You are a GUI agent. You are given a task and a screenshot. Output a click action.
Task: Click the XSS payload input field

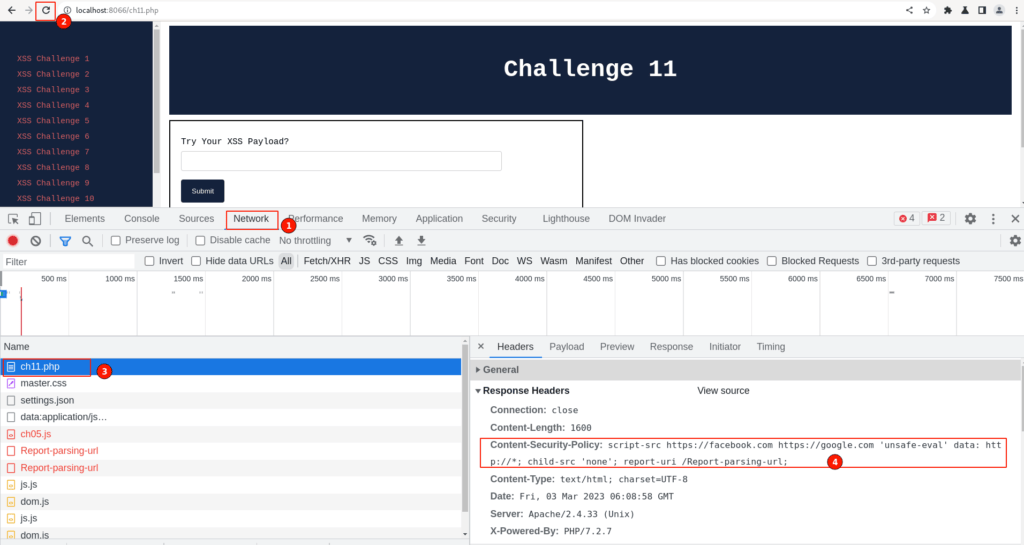coord(341,162)
